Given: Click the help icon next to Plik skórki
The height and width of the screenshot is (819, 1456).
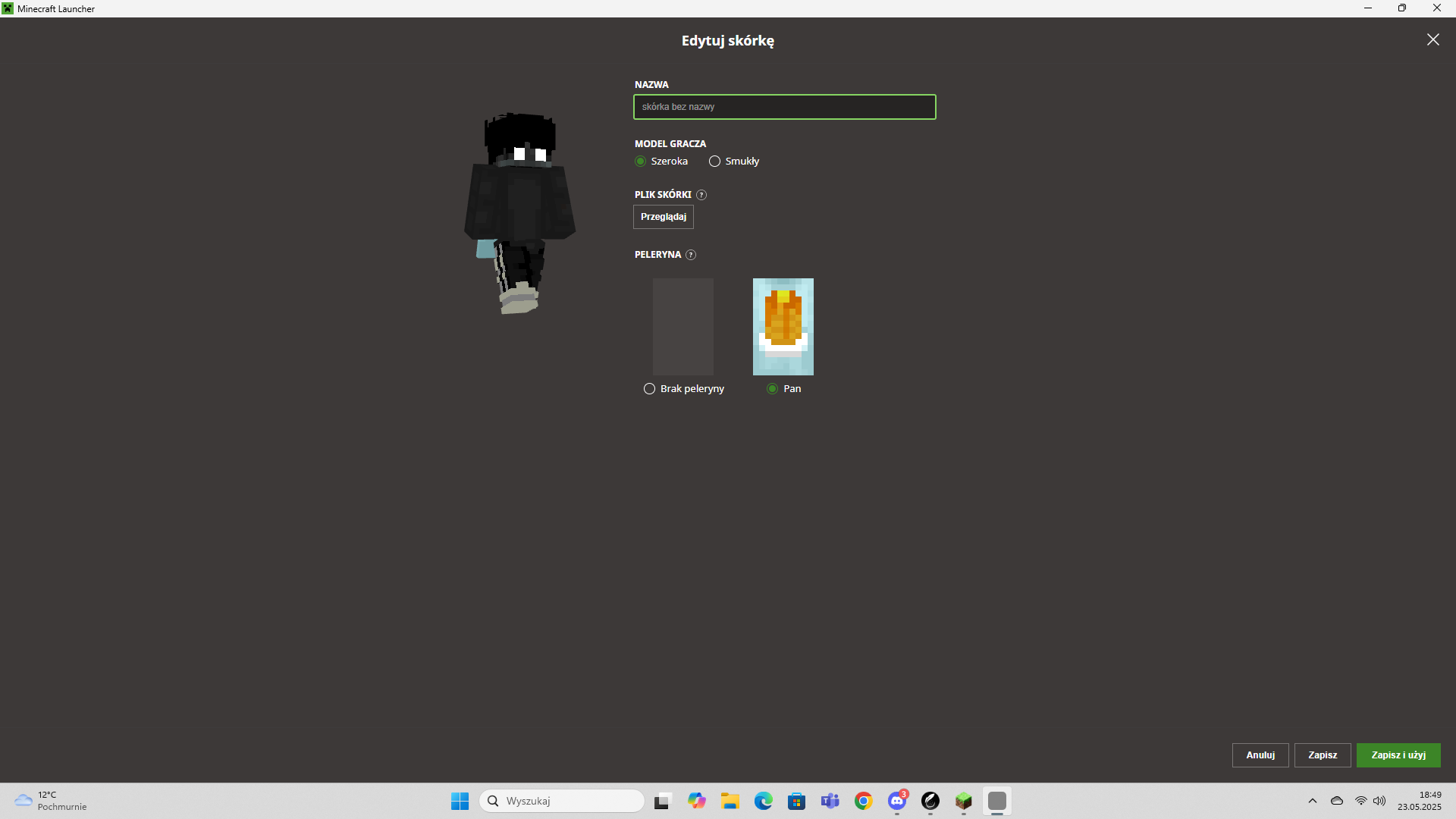Looking at the screenshot, I should point(701,195).
